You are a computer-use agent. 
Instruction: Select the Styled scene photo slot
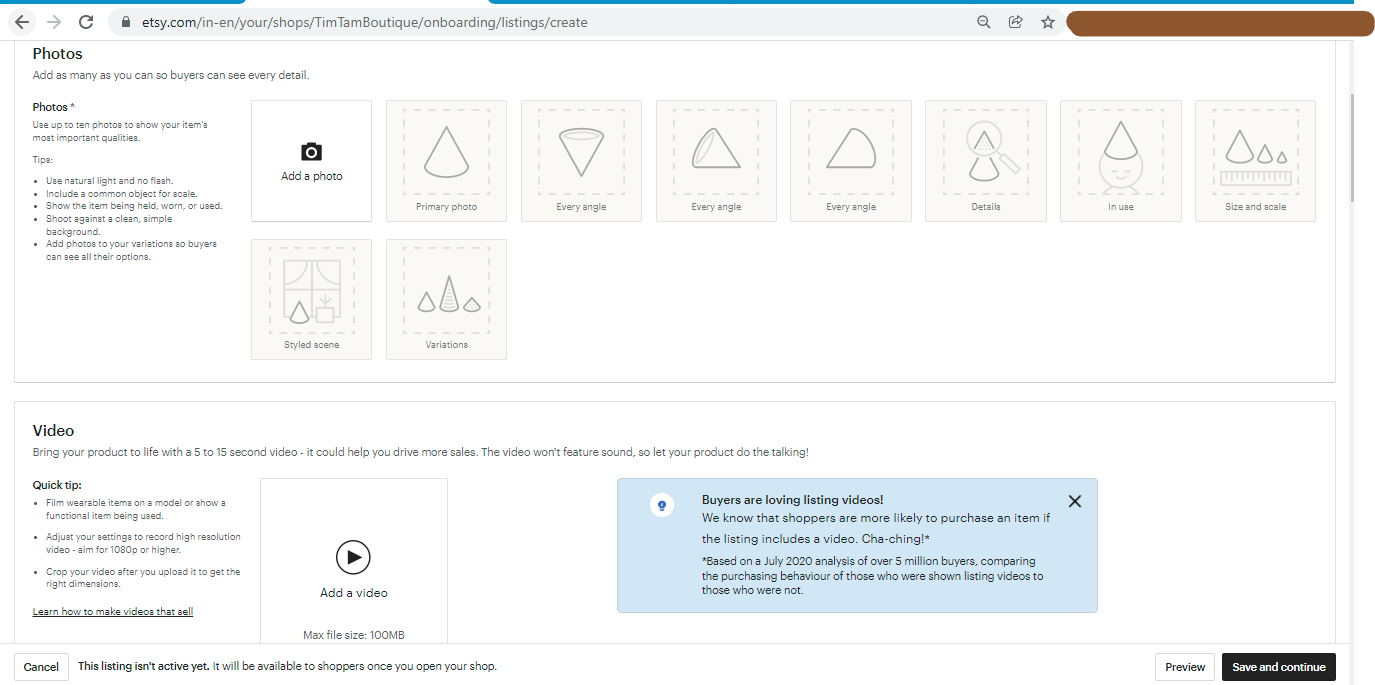[x=311, y=299]
